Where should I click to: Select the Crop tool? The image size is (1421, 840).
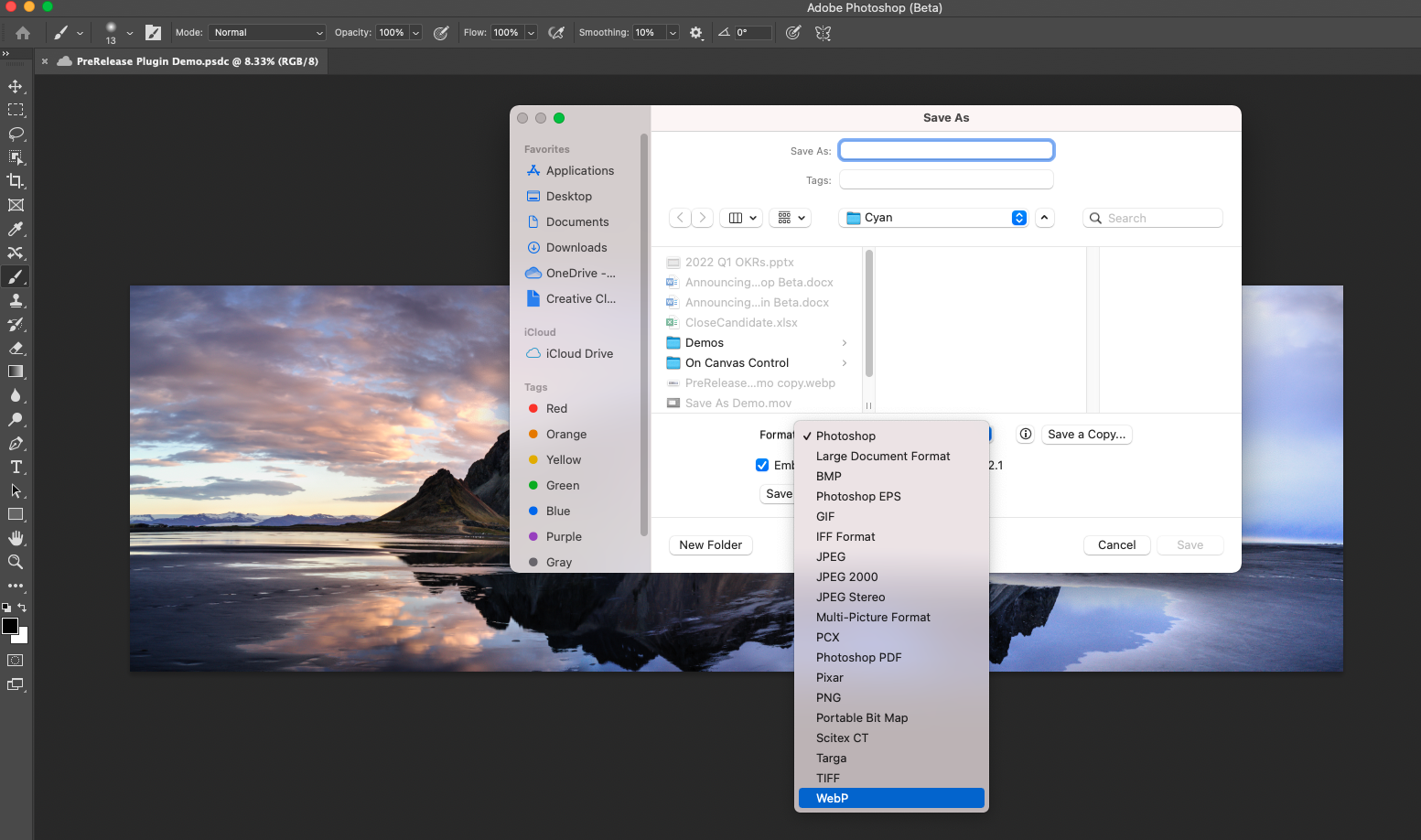click(15, 181)
